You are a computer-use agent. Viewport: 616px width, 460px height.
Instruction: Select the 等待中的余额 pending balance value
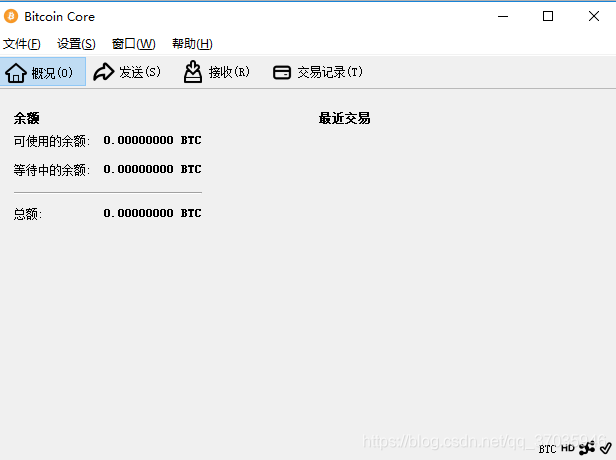(x=152, y=169)
